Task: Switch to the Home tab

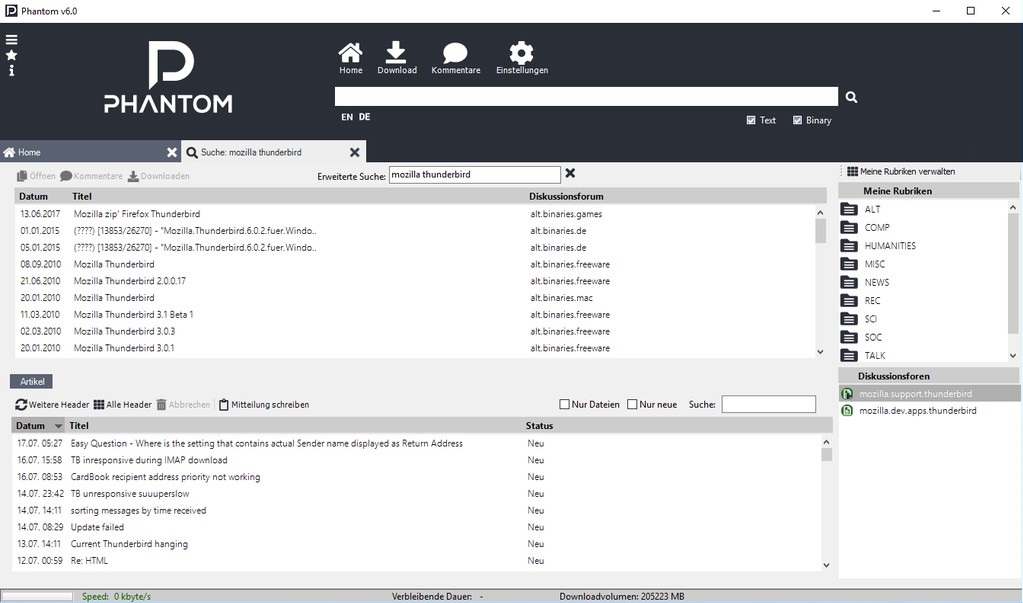Action: pos(30,152)
